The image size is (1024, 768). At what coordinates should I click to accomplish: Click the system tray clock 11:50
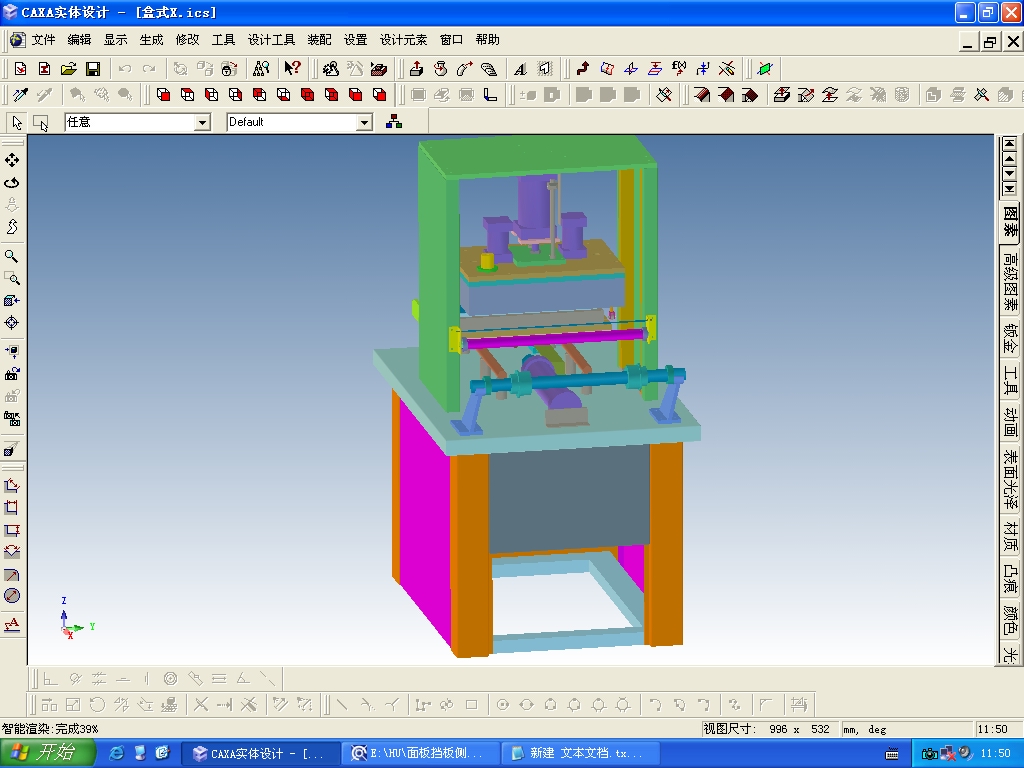(995, 753)
